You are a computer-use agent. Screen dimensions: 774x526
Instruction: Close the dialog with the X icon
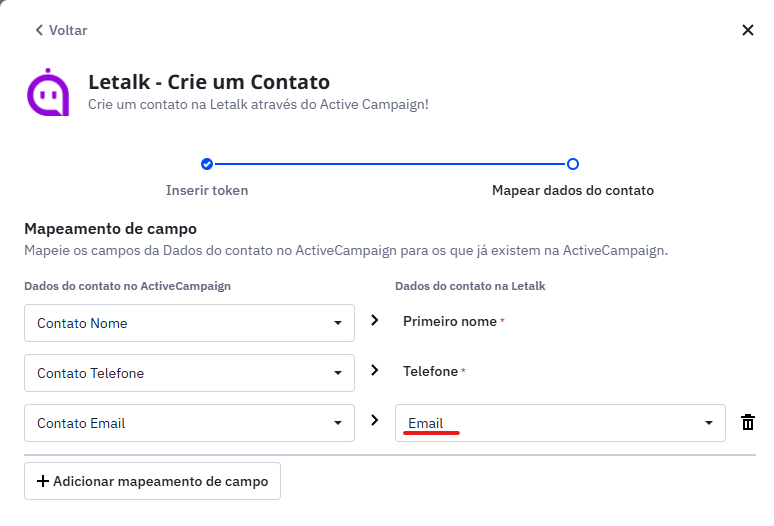(747, 30)
